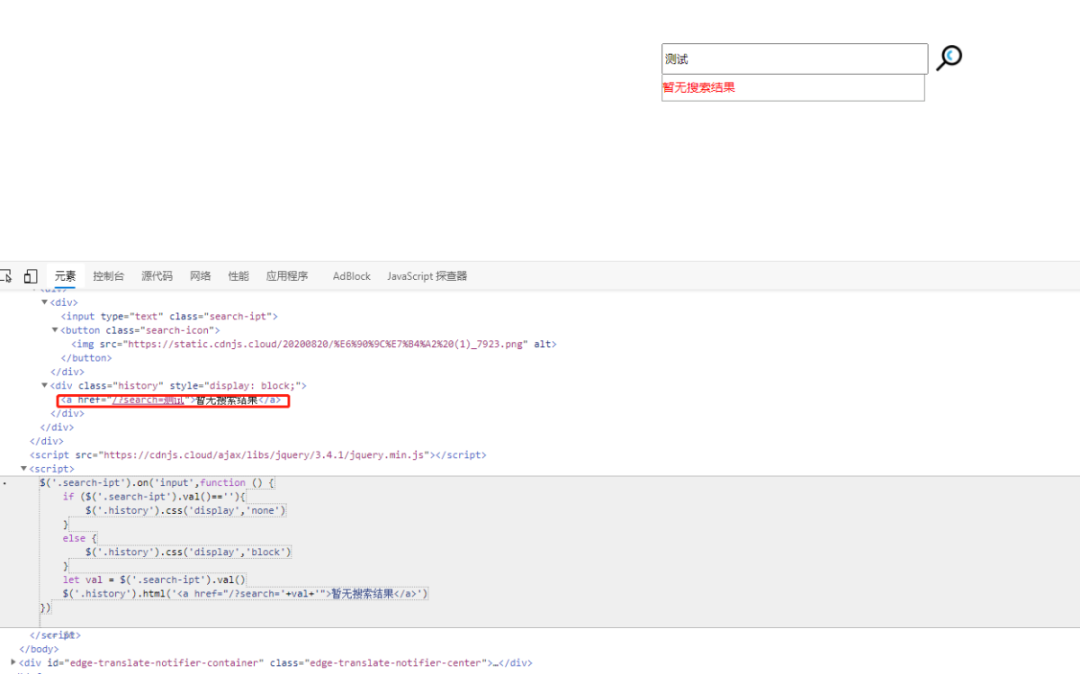Open the 源代码 tab
This screenshot has width=1080, height=674.
click(x=157, y=276)
